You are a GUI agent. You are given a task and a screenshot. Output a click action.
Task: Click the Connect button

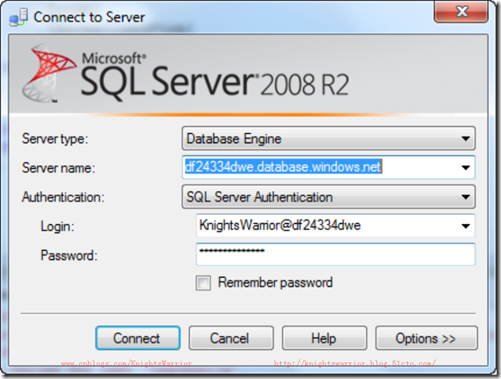coord(138,338)
